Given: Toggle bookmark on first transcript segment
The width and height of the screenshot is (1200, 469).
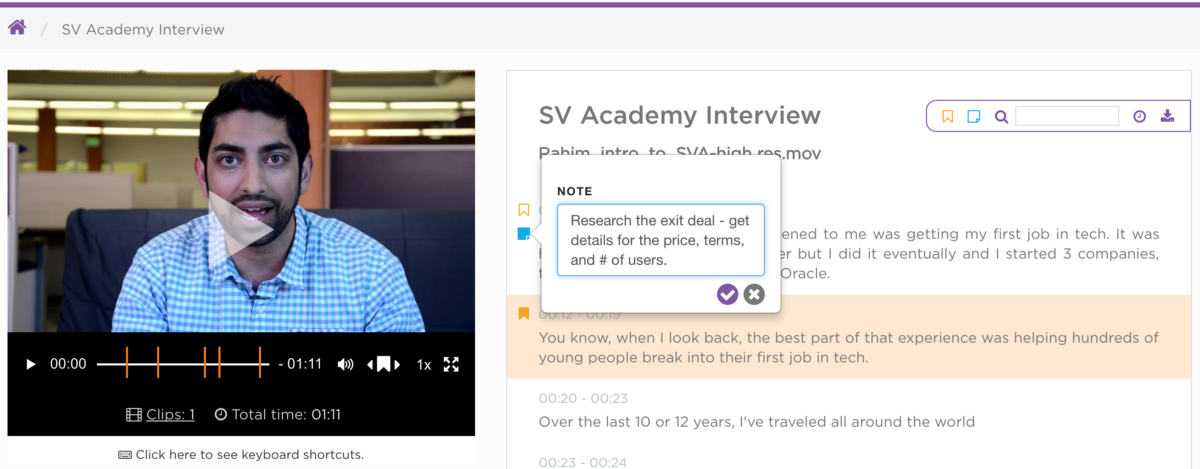Looking at the screenshot, I should pos(523,210).
